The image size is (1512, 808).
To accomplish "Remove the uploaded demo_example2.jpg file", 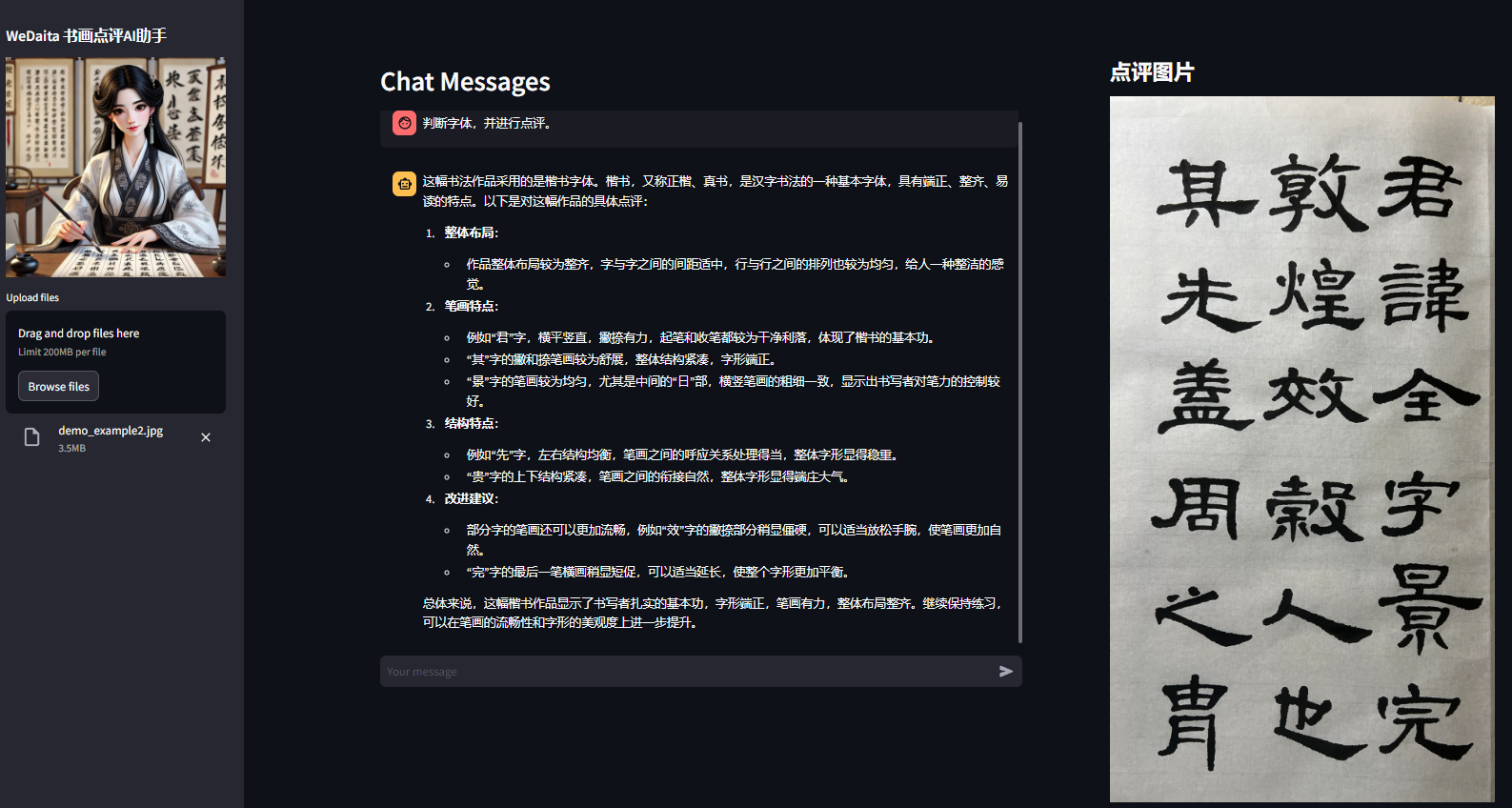I will 206,437.
